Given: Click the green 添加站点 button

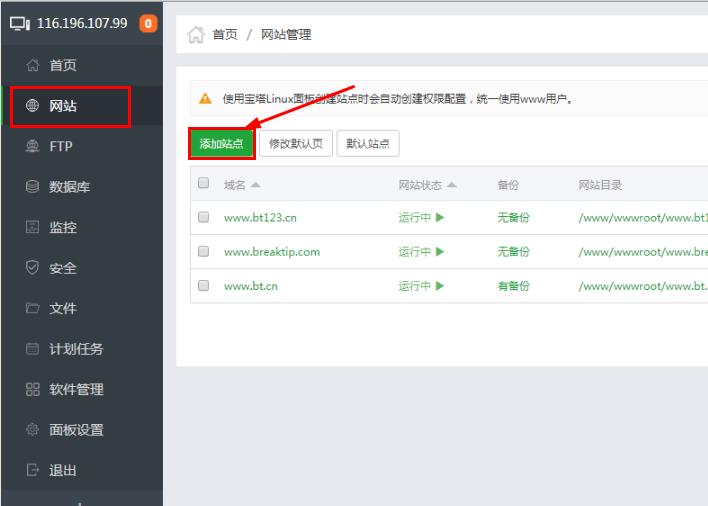Looking at the screenshot, I should 222,144.
